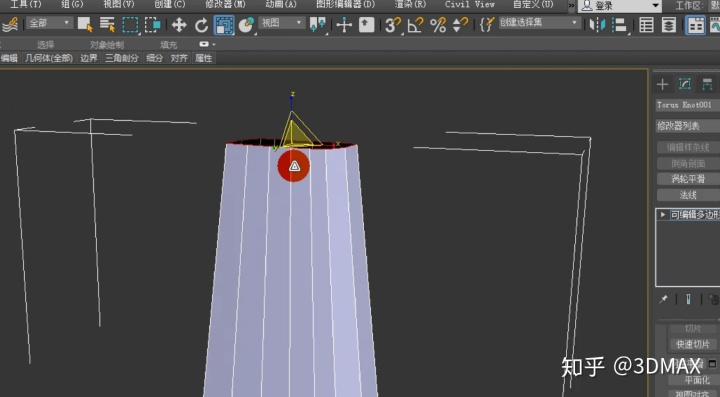
Task: Expand the hidden menus chevron
Action: [571, 6]
